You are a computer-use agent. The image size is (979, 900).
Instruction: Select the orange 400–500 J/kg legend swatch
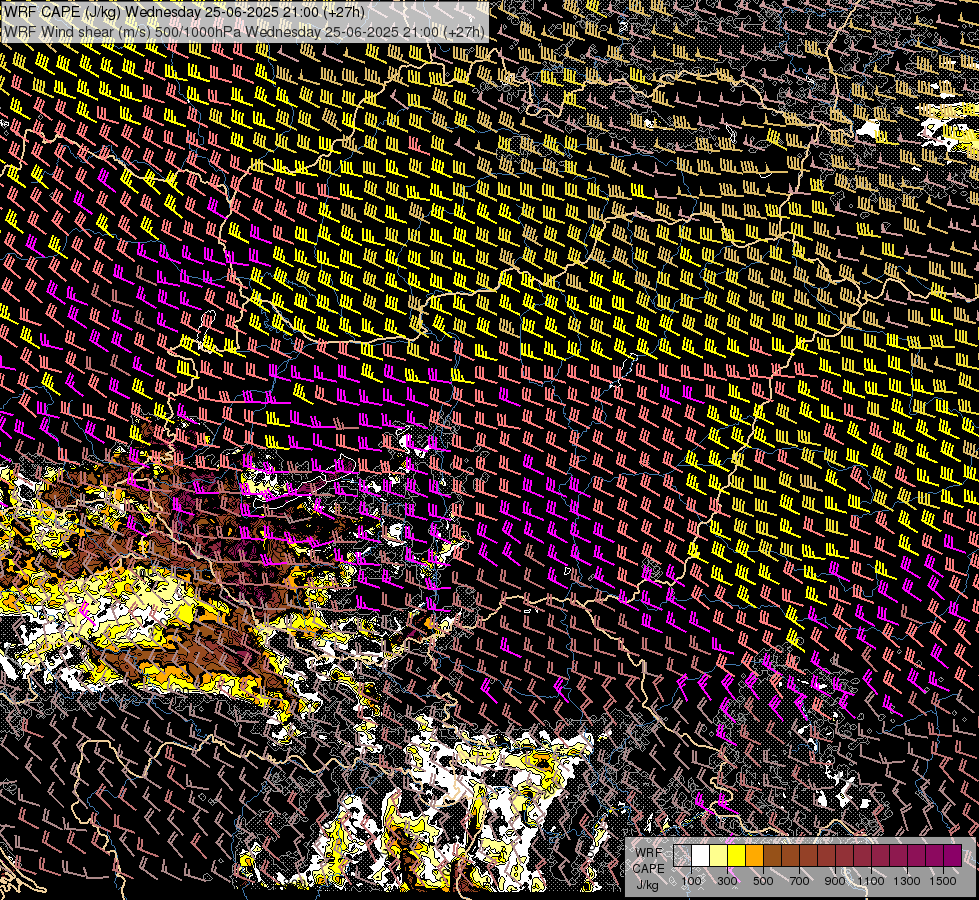coord(754,856)
